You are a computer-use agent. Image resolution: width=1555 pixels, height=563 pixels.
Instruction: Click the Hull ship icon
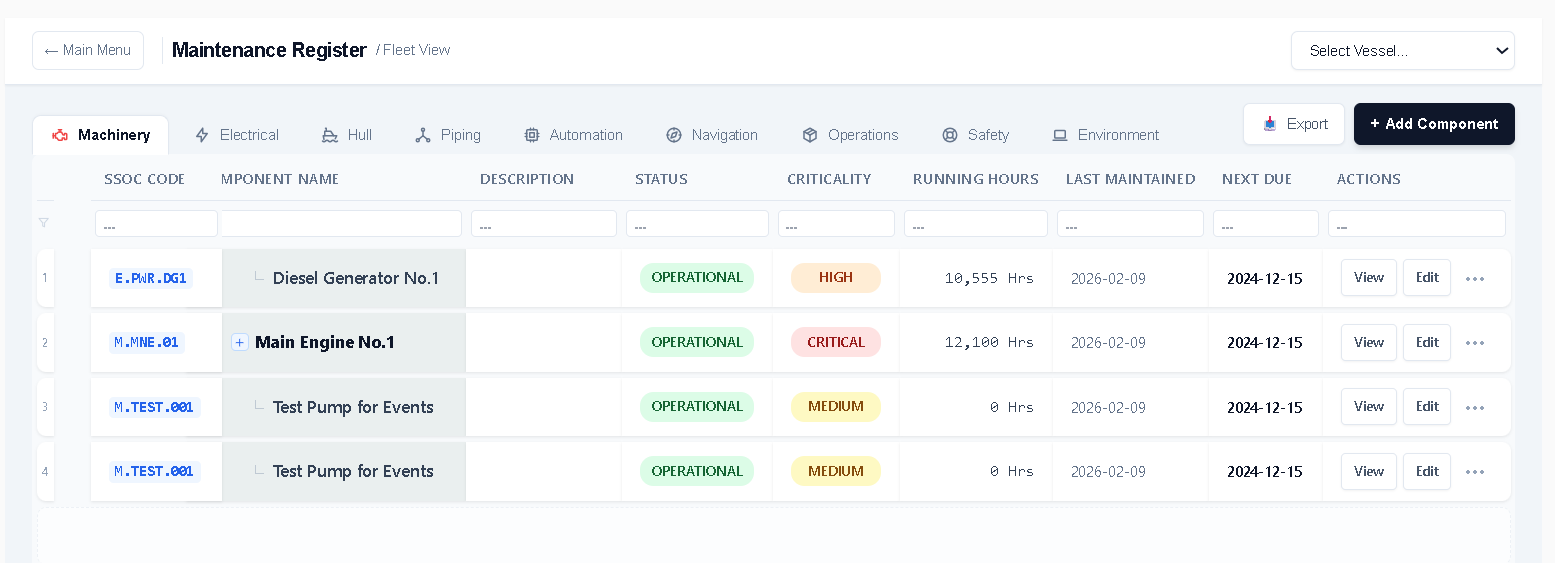pyautogui.click(x=330, y=135)
